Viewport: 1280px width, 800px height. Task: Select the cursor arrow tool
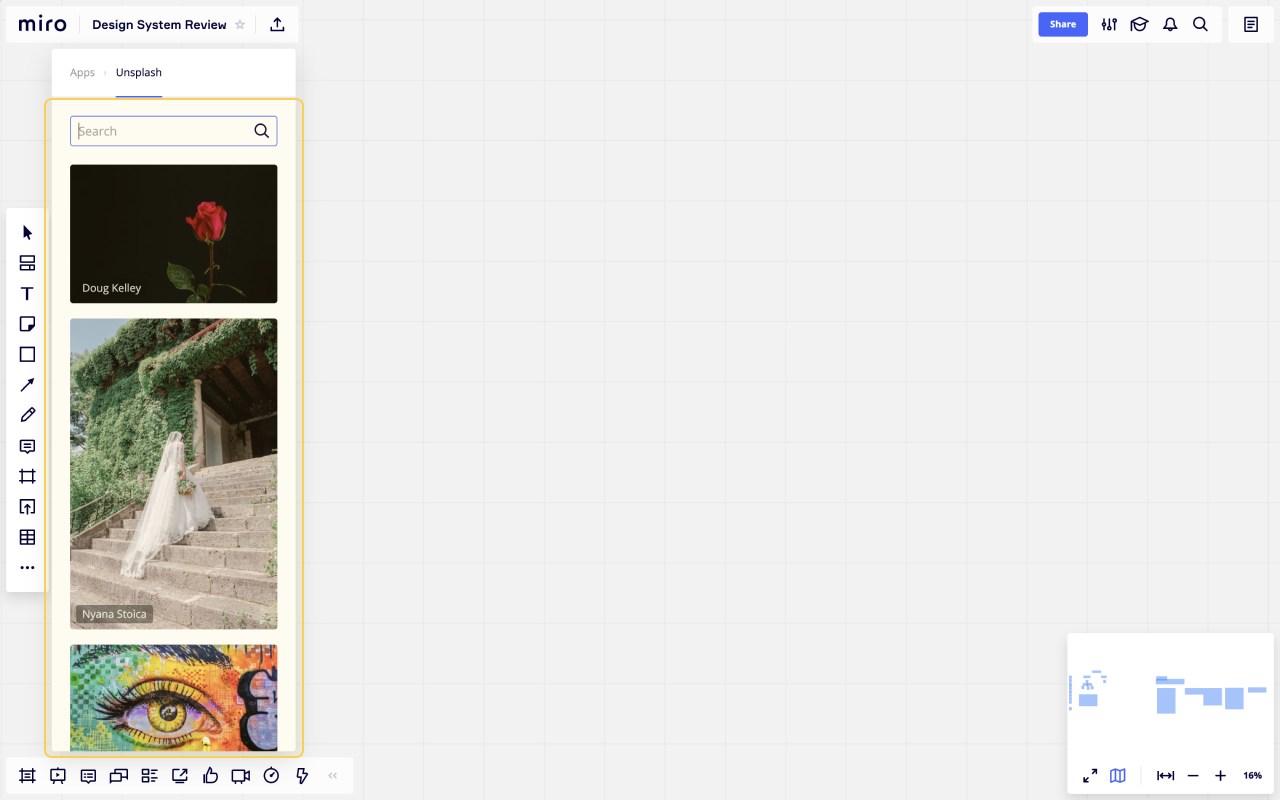click(x=27, y=233)
